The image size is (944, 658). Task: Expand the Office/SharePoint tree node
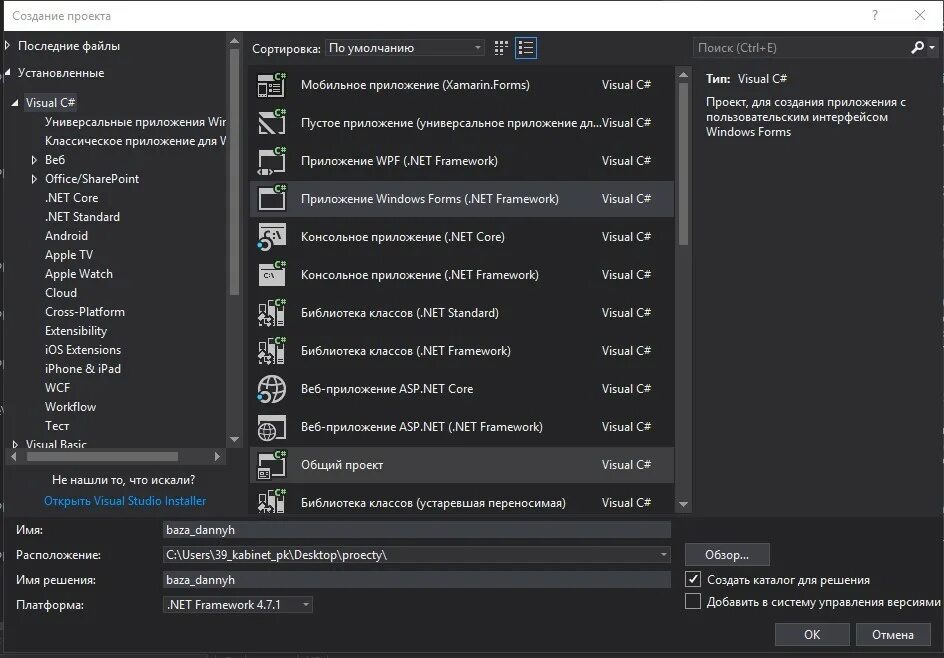[34, 179]
